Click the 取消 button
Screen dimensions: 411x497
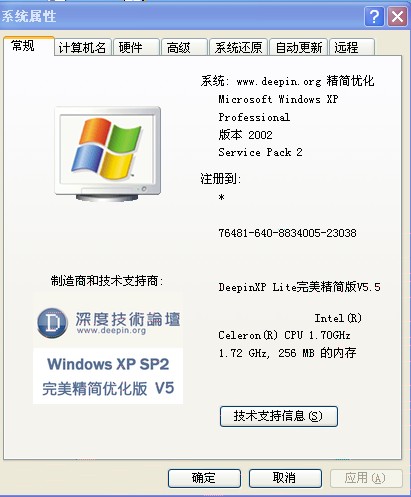[285, 478]
